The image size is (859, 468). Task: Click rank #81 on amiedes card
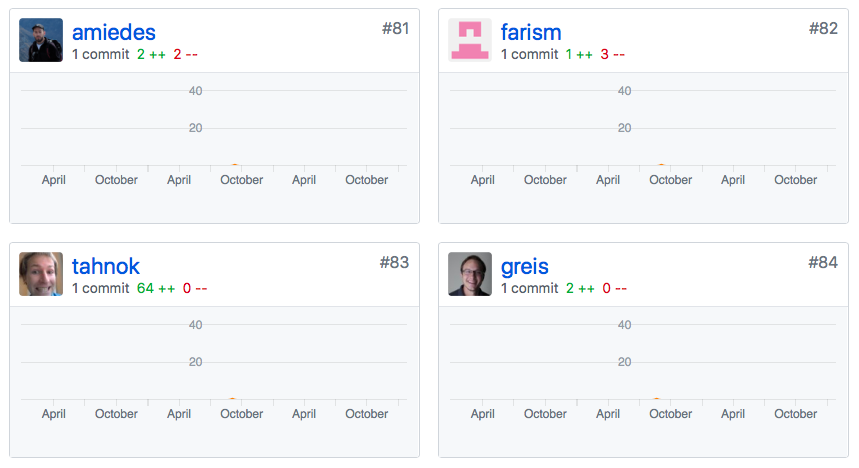pyautogui.click(x=395, y=28)
